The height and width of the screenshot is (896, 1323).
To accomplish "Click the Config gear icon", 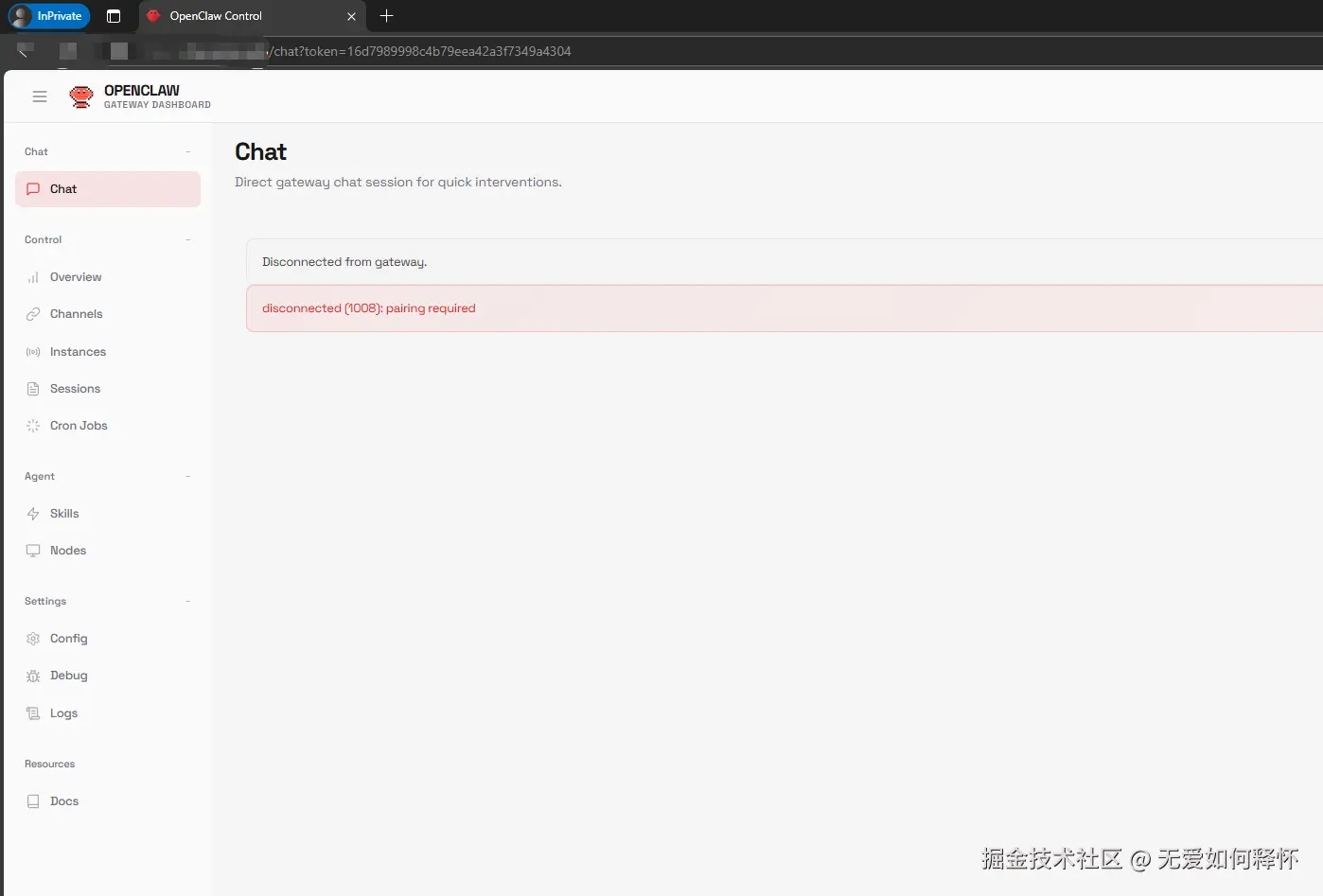I will pyautogui.click(x=33, y=639).
